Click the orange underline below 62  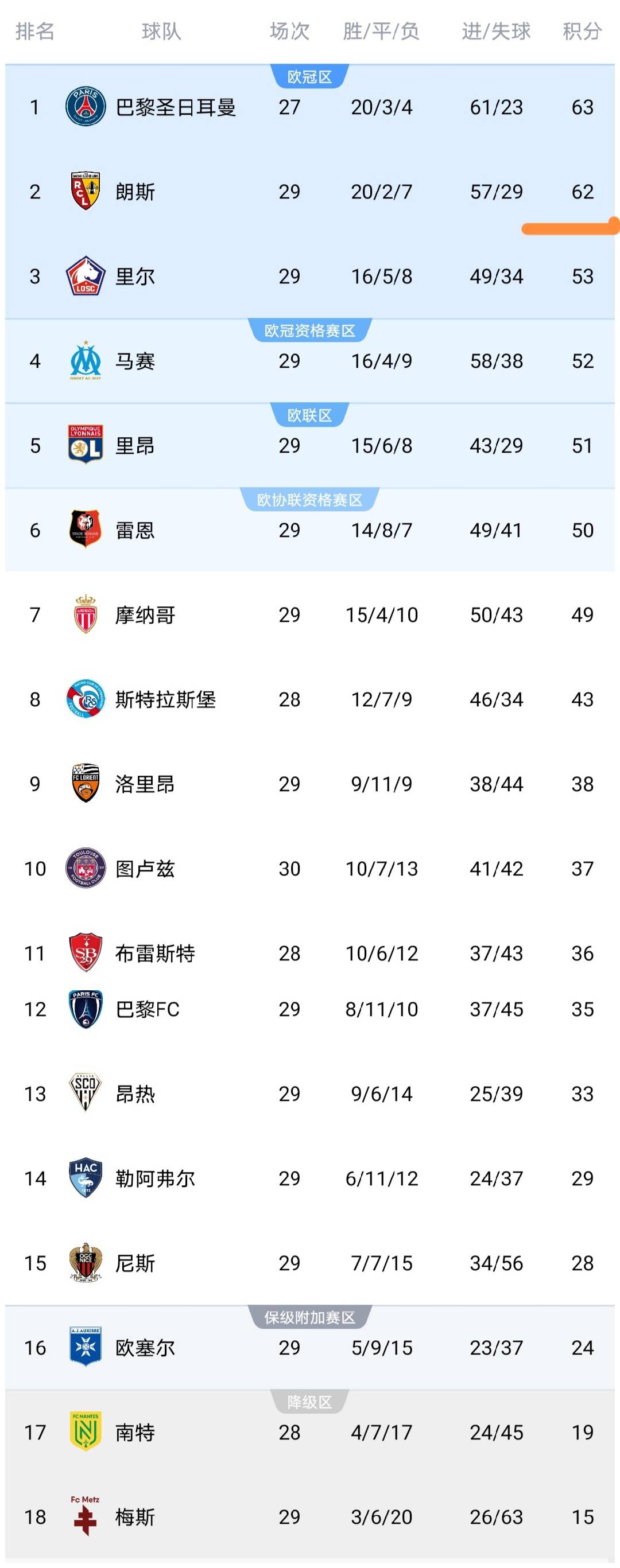click(x=570, y=228)
